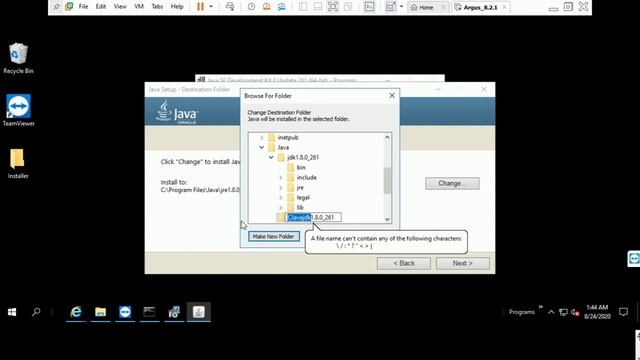This screenshot has width=640, height=360.
Task: Close the Browse For Folder dialog
Action: (392, 96)
